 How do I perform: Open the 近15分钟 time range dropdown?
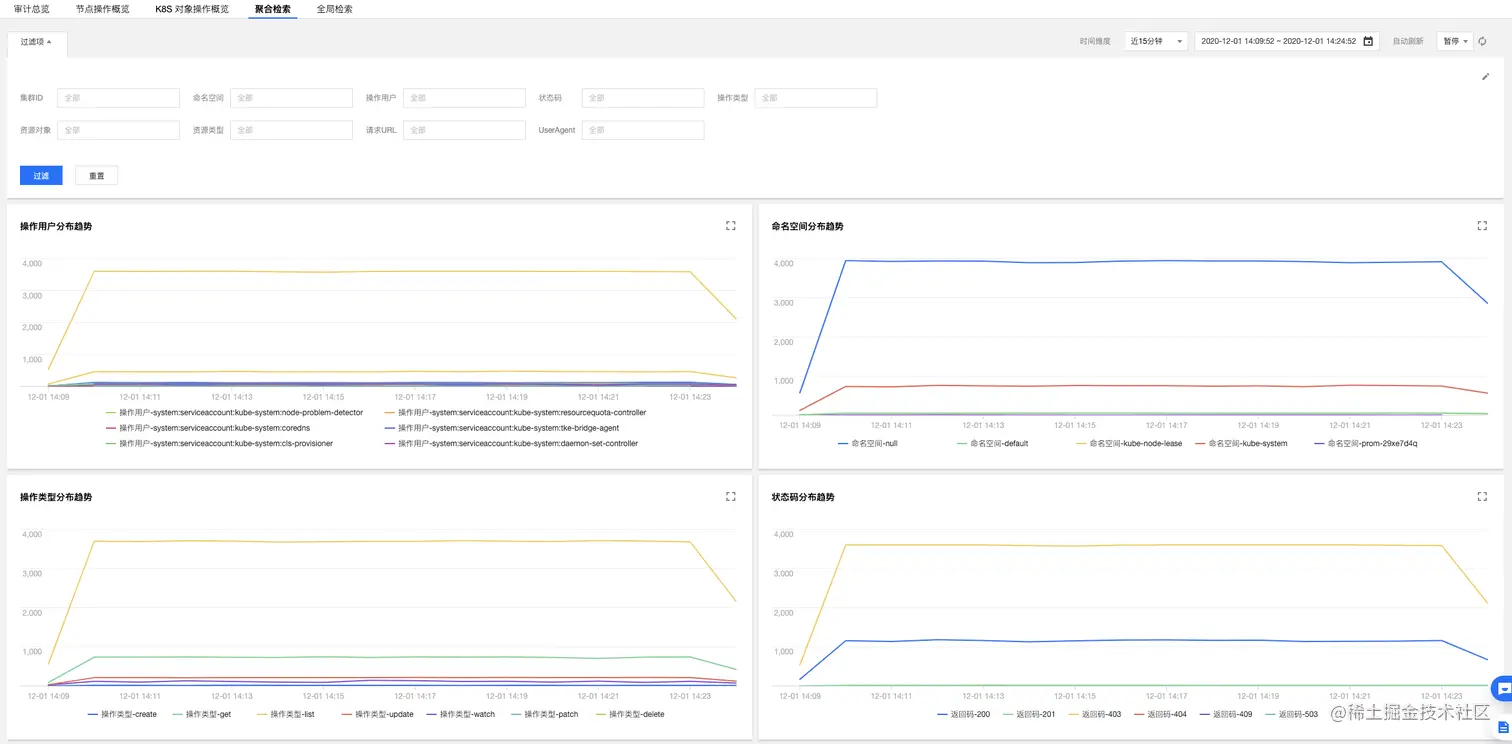click(1156, 41)
